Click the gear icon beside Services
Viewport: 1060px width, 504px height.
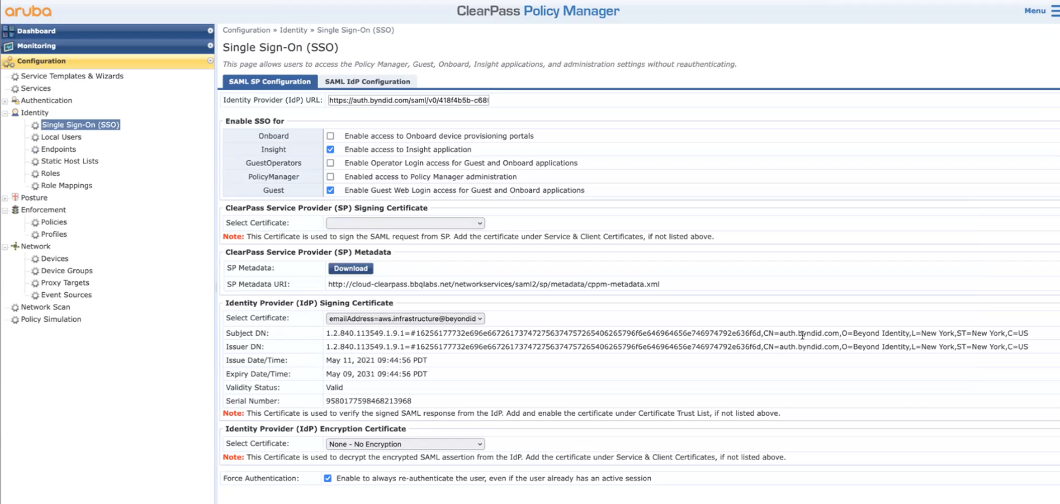pyautogui.click(x=14, y=88)
